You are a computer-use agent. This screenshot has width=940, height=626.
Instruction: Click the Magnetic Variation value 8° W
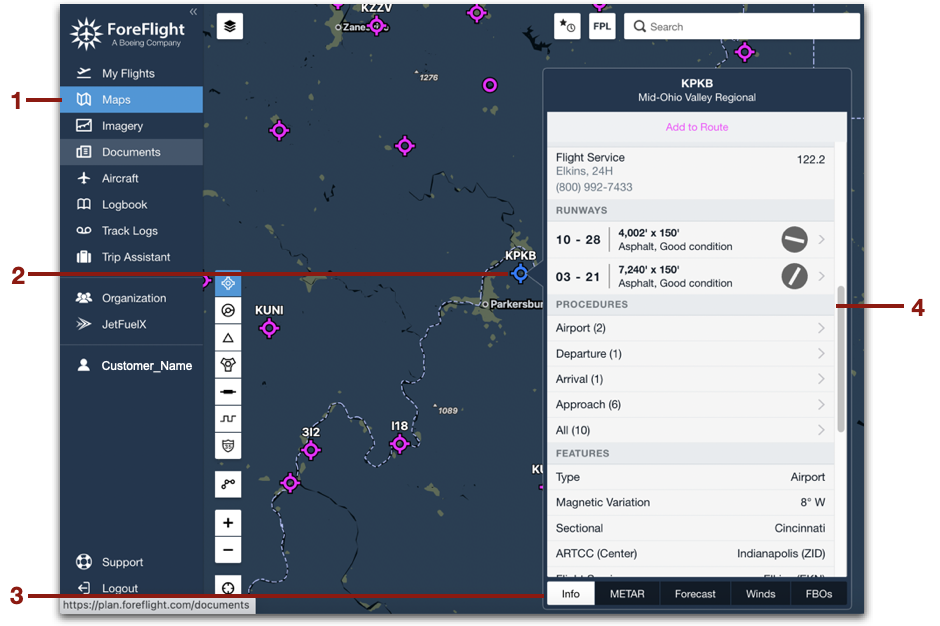click(x=812, y=502)
